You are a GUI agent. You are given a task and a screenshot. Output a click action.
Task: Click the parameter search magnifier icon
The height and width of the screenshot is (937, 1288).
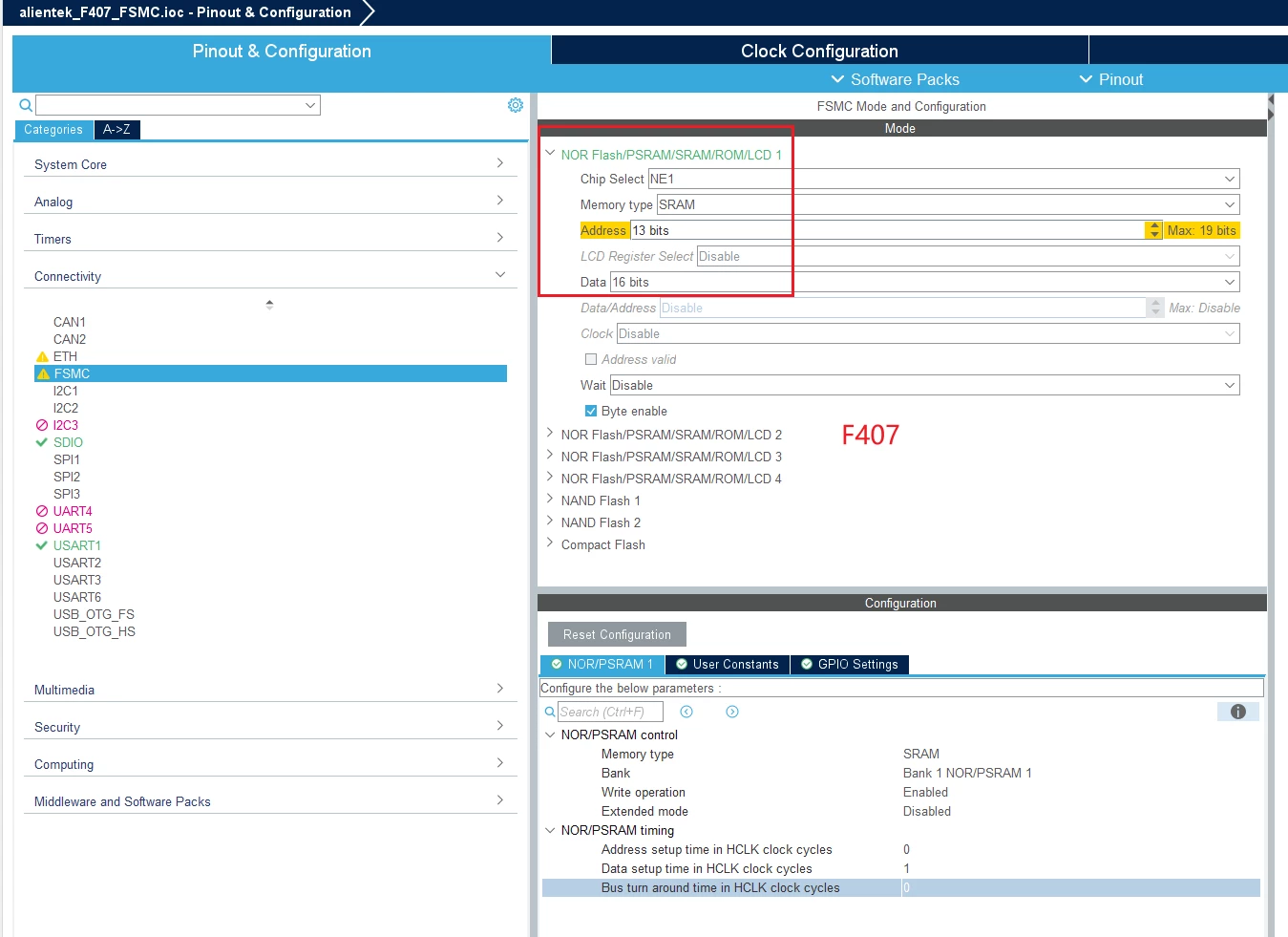click(550, 712)
